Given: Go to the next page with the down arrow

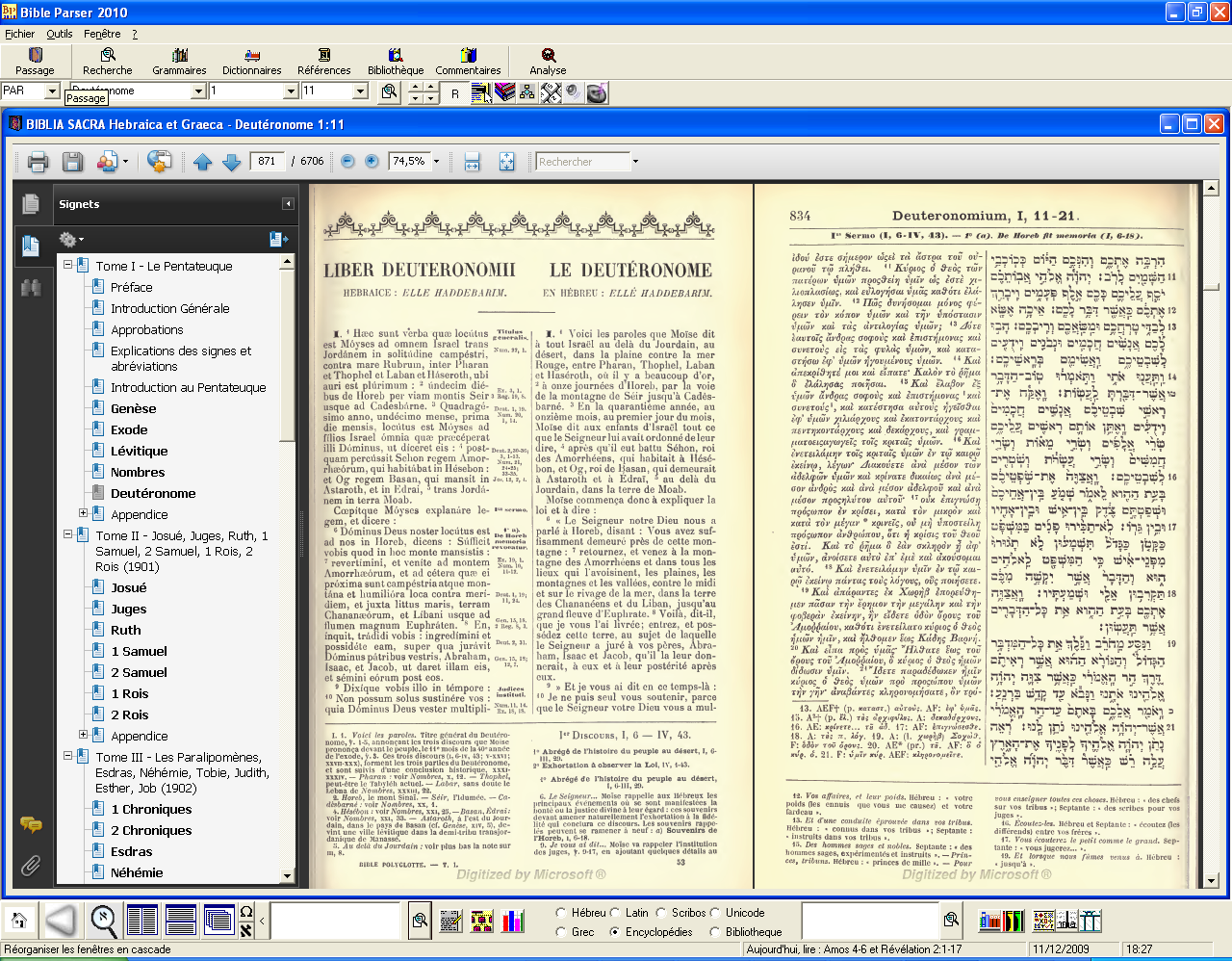Looking at the screenshot, I should coord(231,162).
